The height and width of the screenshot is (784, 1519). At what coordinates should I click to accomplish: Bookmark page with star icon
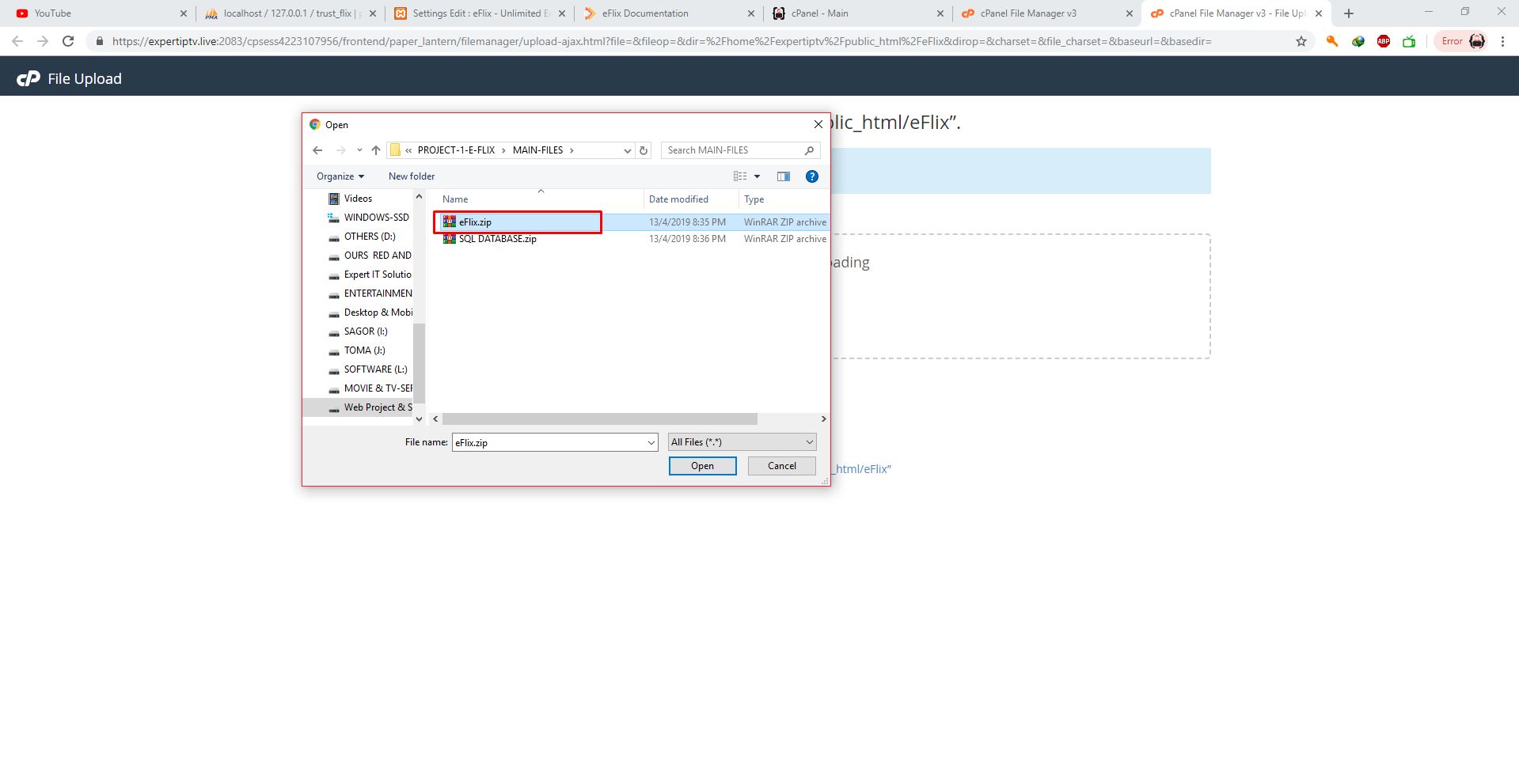pos(1301,41)
